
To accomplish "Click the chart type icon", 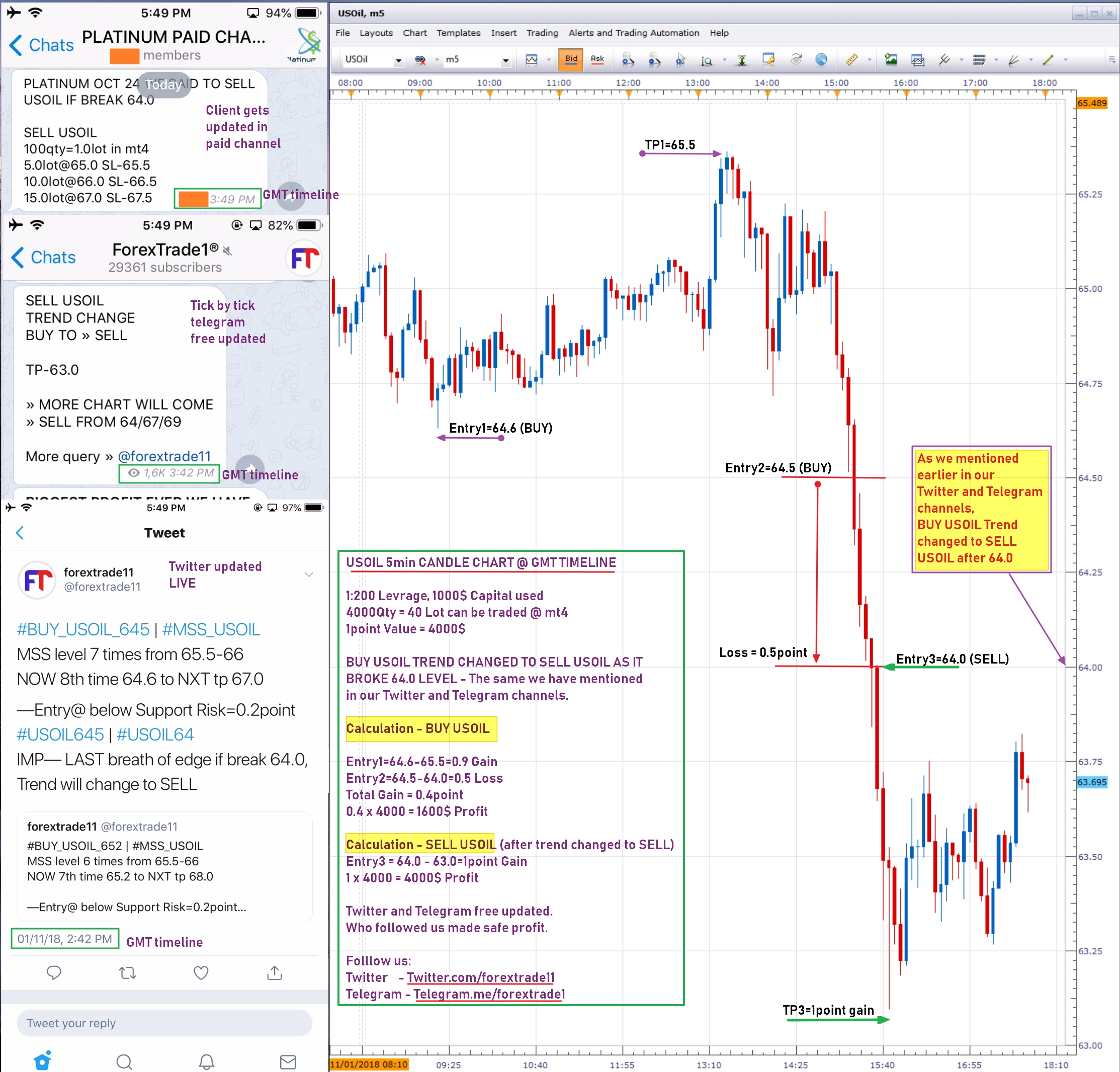I will [x=532, y=59].
